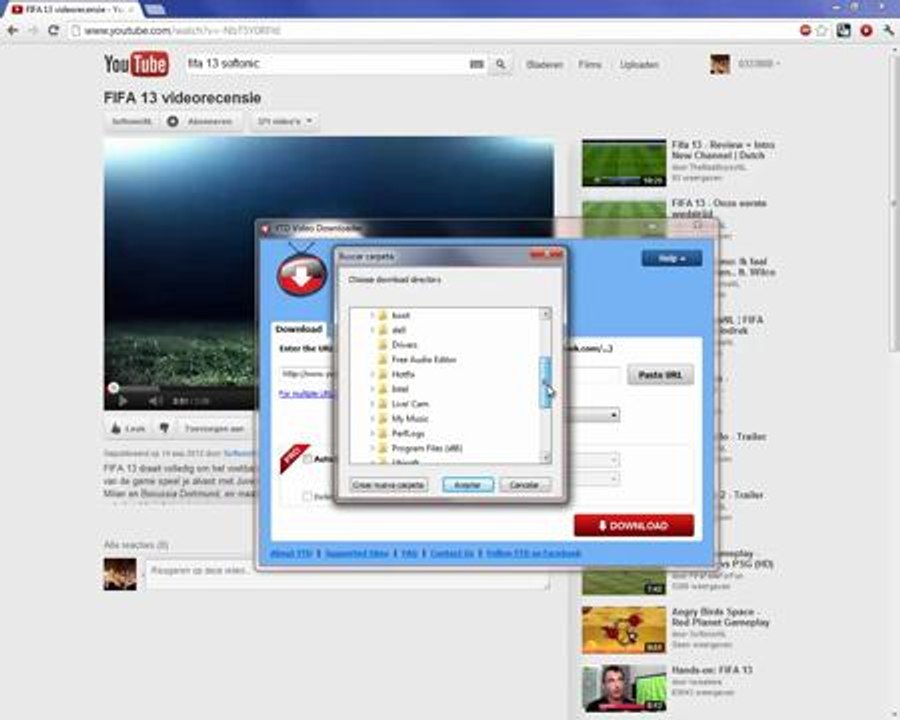The height and width of the screenshot is (720, 900).
Task: Open the Chrome wrench menu
Action: pos(888,30)
